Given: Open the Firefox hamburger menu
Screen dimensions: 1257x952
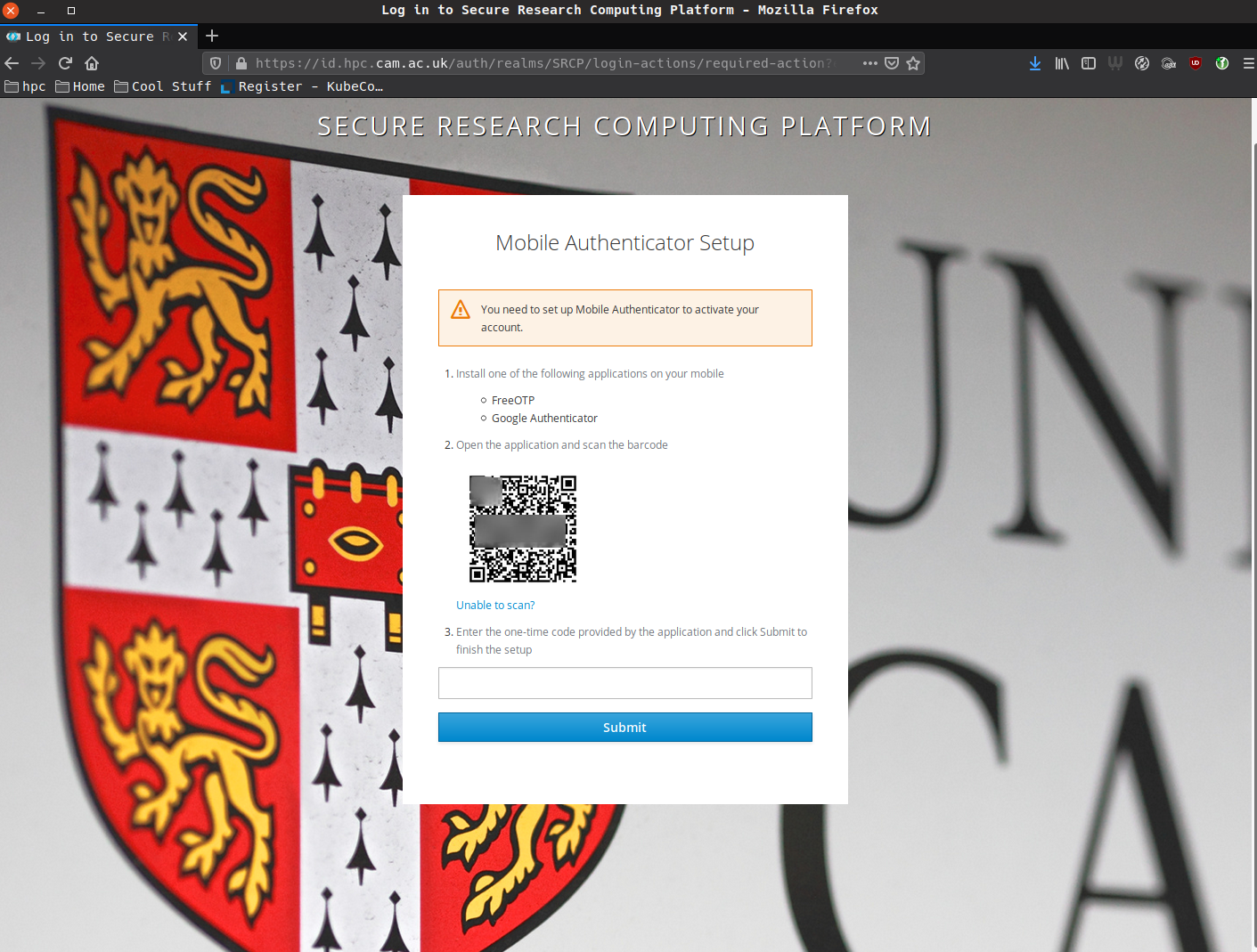Looking at the screenshot, I should [1248, 63].
